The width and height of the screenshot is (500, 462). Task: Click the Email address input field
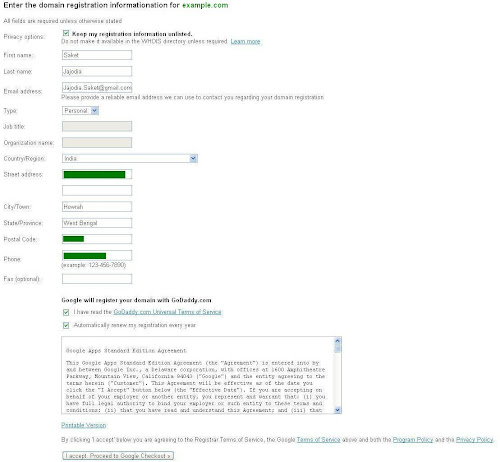point(97,88)
